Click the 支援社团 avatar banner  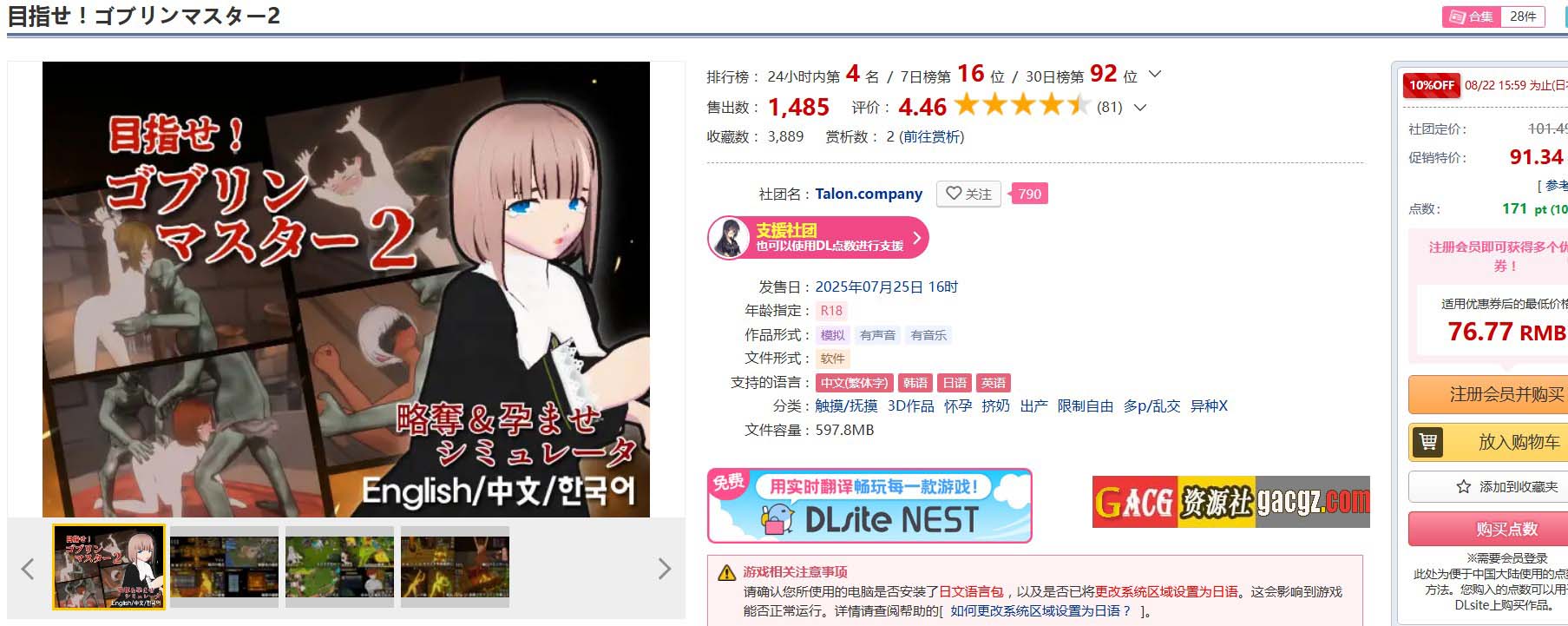[818, 238]
